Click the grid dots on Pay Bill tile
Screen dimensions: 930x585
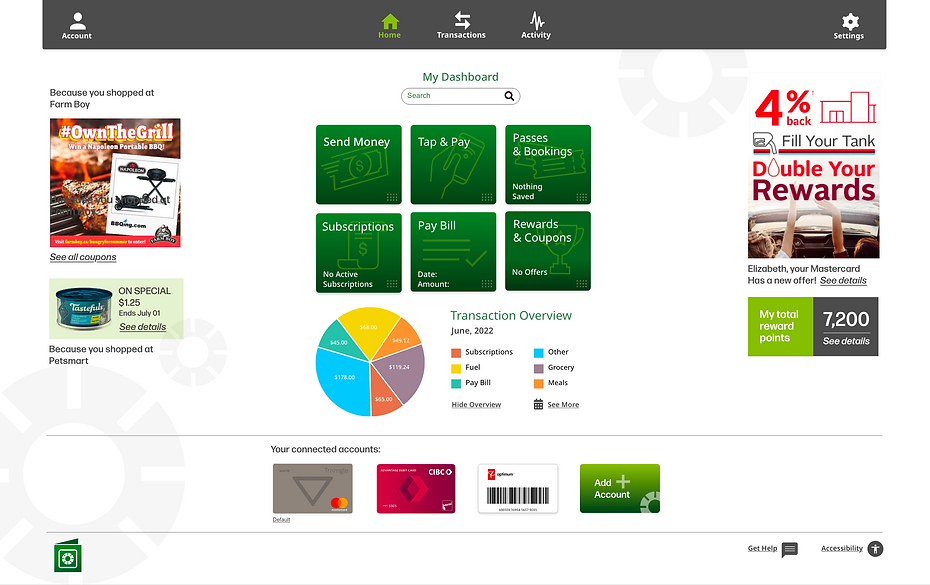point(487,284)
